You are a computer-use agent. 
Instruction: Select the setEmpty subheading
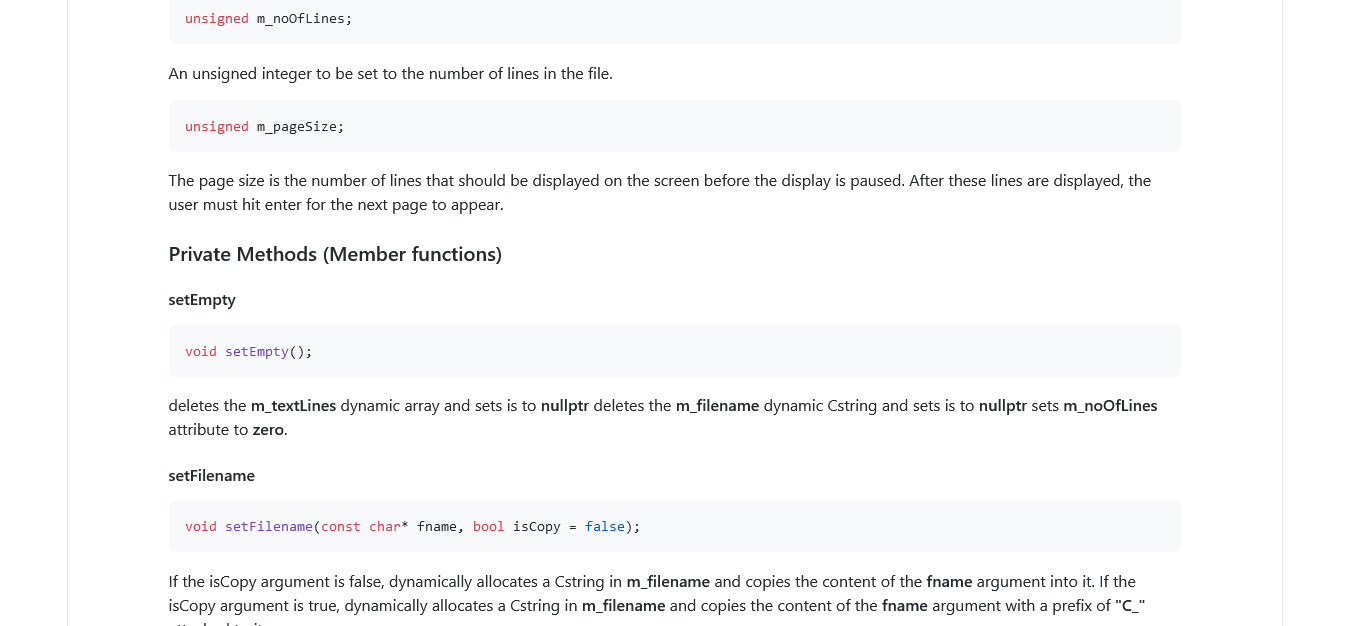(x=202, y=299)
